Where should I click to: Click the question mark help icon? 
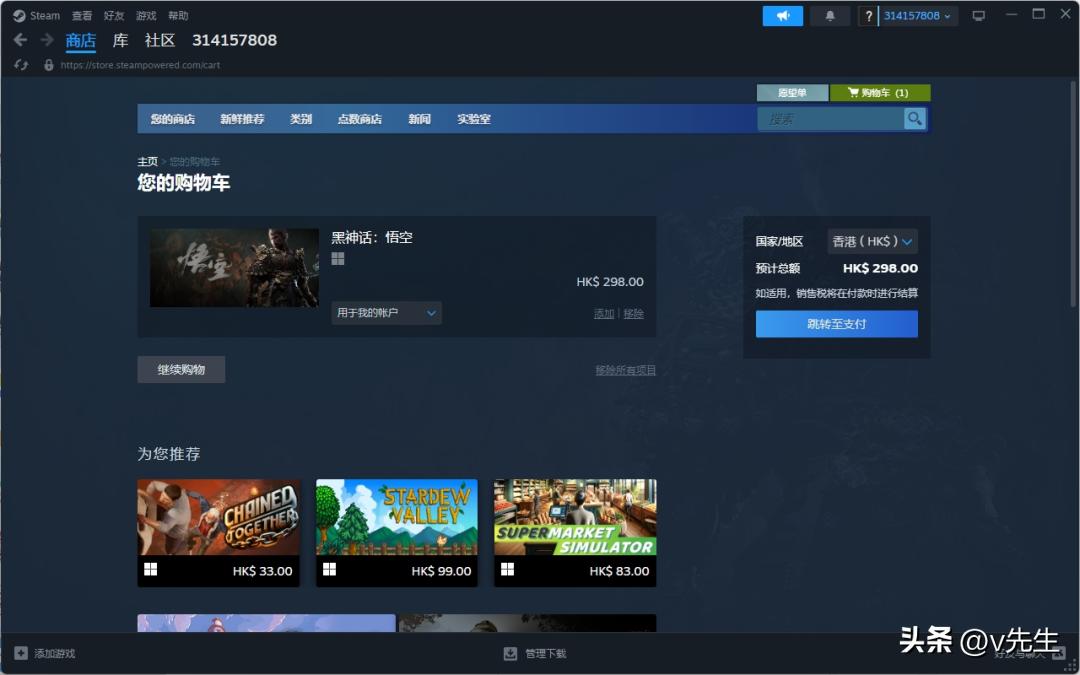tap(869, 16)
